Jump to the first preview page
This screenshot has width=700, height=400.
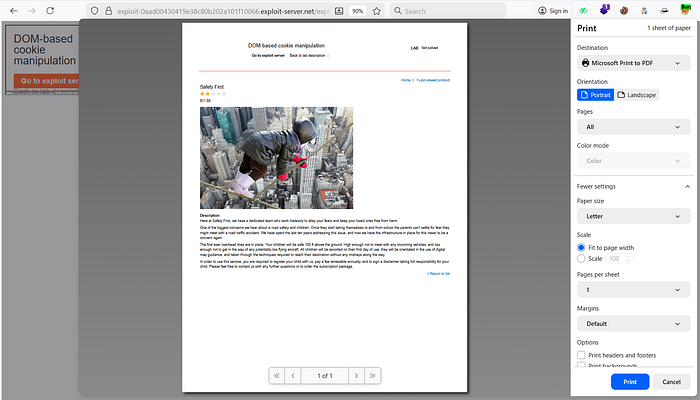click(x=277, y=375)
